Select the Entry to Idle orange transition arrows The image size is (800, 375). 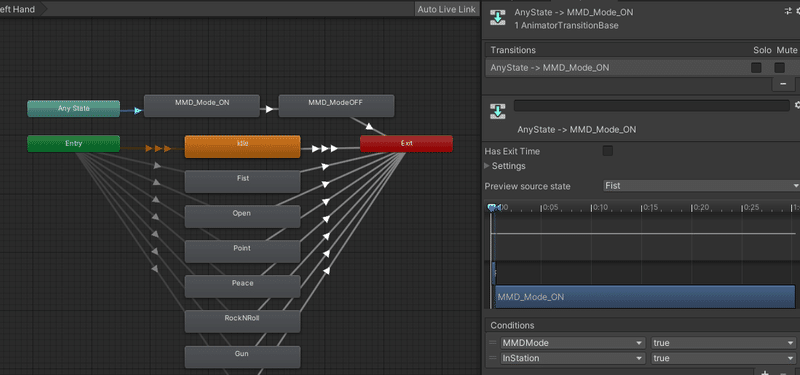tap(158, 148)
